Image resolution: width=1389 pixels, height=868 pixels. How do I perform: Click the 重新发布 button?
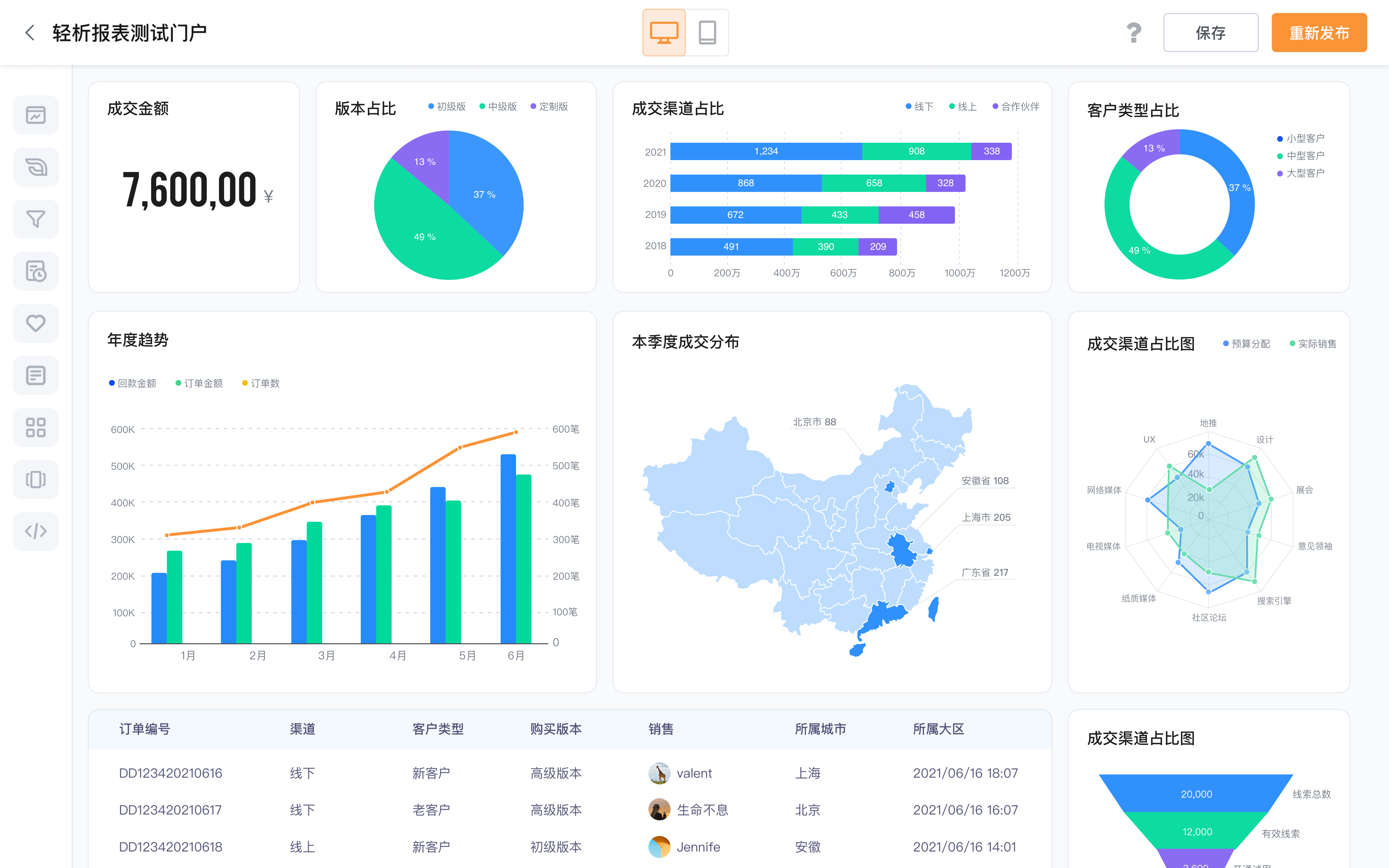click(1318, 33)
